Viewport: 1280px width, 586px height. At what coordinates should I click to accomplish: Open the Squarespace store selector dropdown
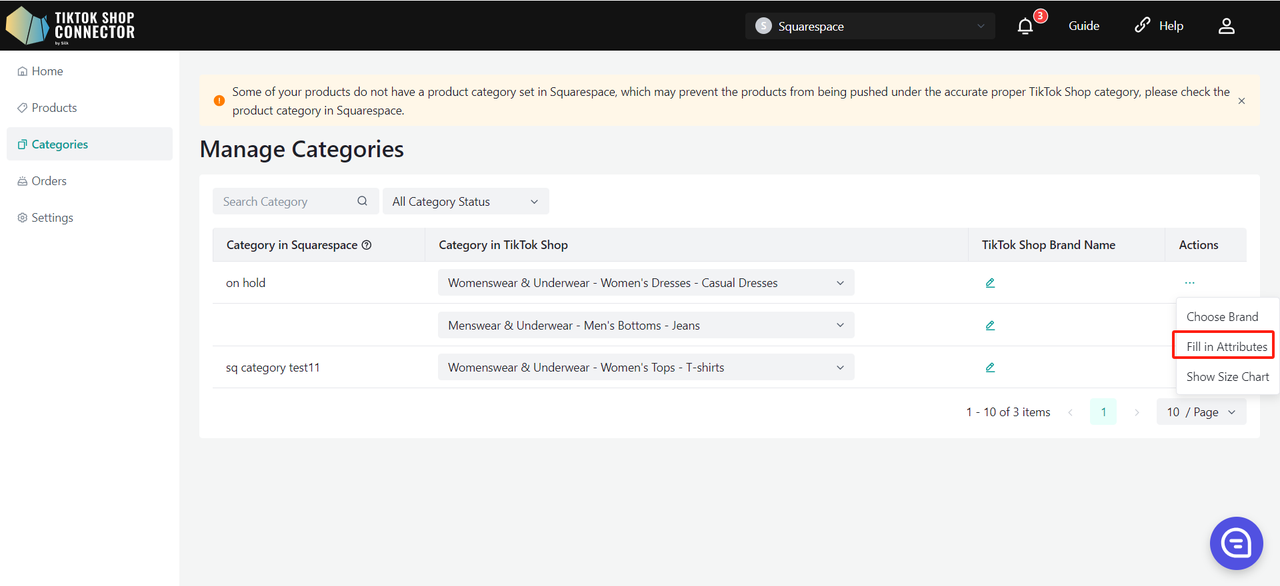pyautogui.click(x=870, y=26)
